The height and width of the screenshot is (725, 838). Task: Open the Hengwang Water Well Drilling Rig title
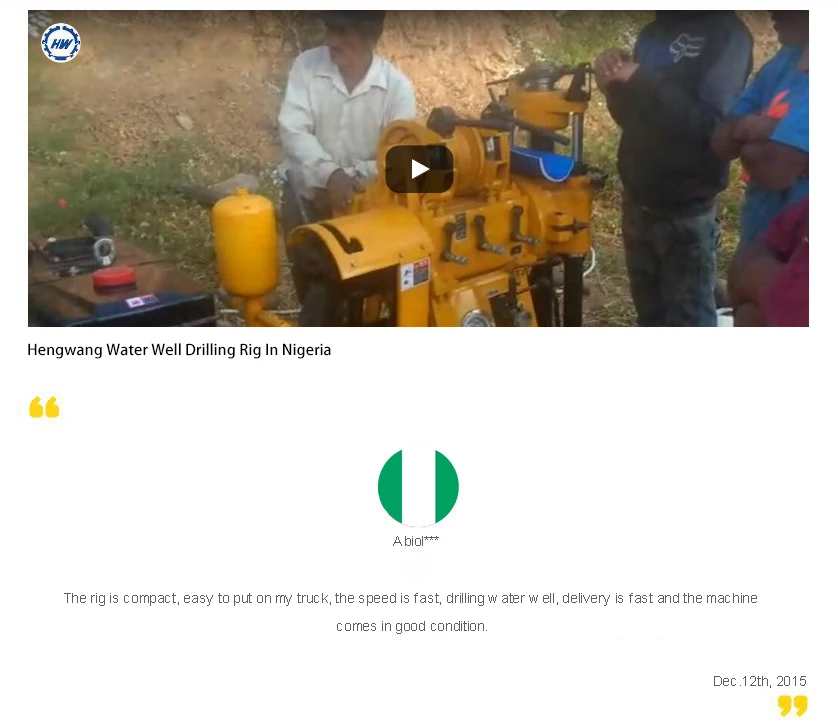pos(179,350)
